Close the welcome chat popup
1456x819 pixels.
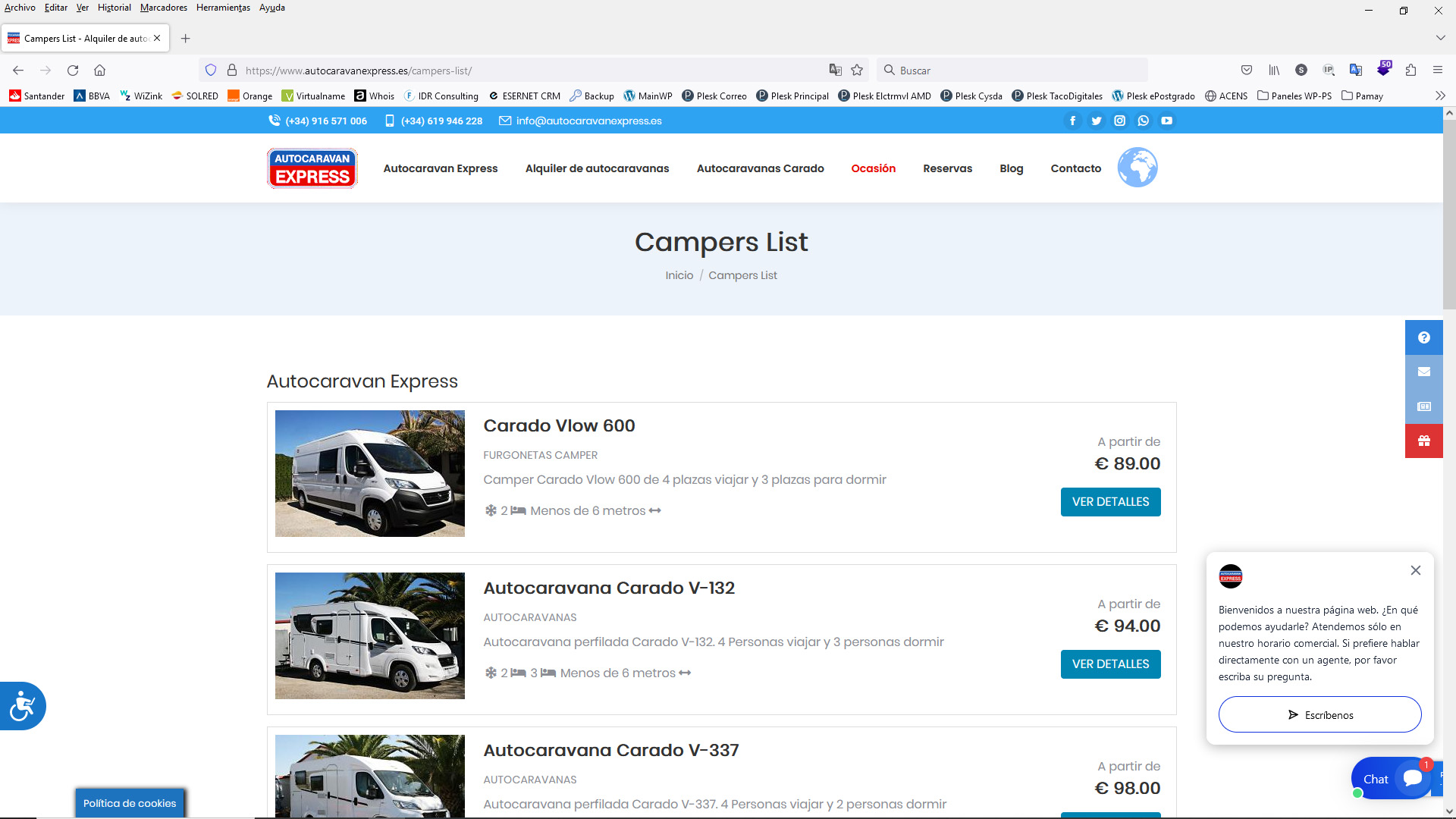click(1415, 570)
